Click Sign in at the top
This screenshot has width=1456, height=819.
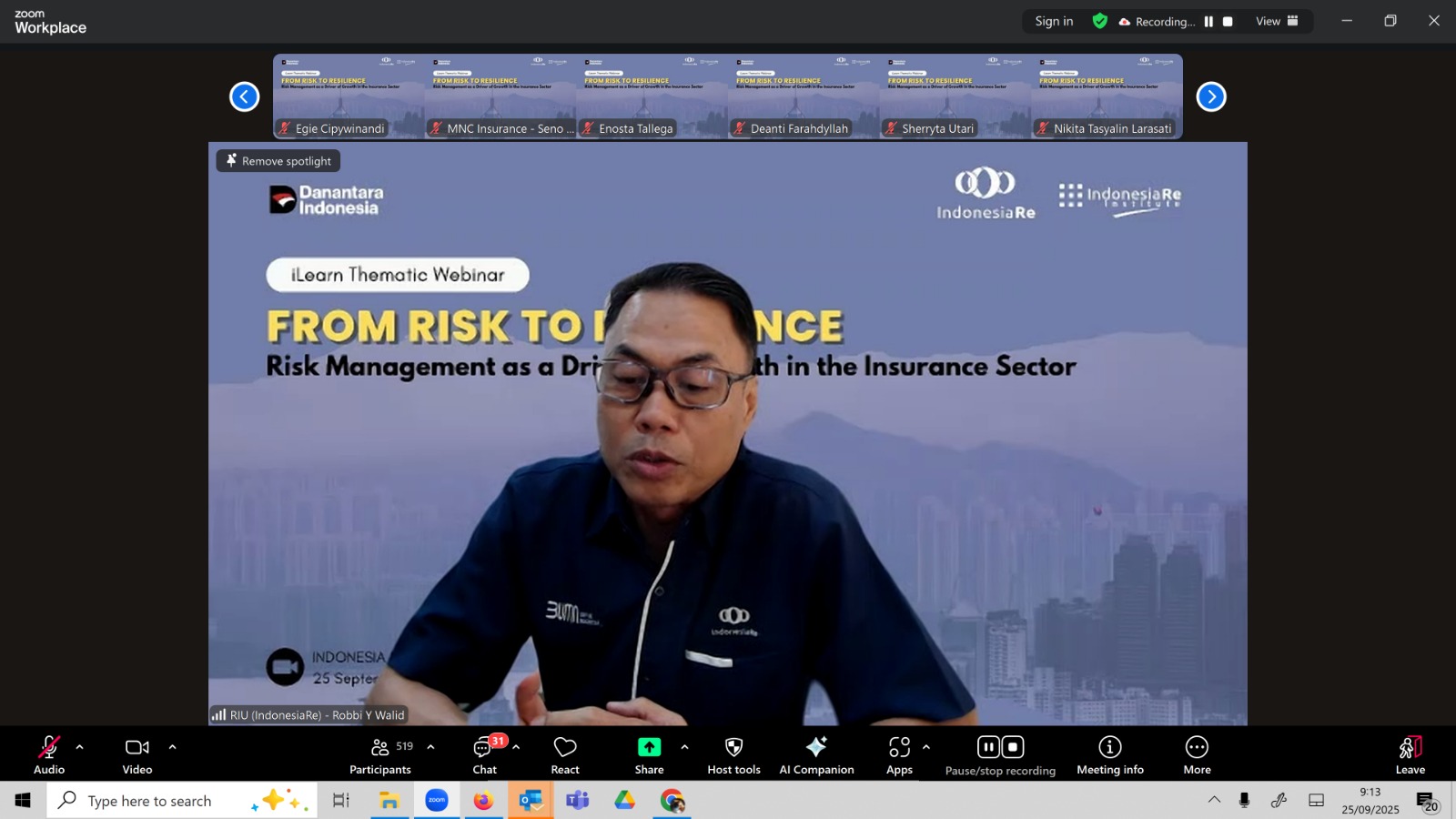click(1054, 21)
